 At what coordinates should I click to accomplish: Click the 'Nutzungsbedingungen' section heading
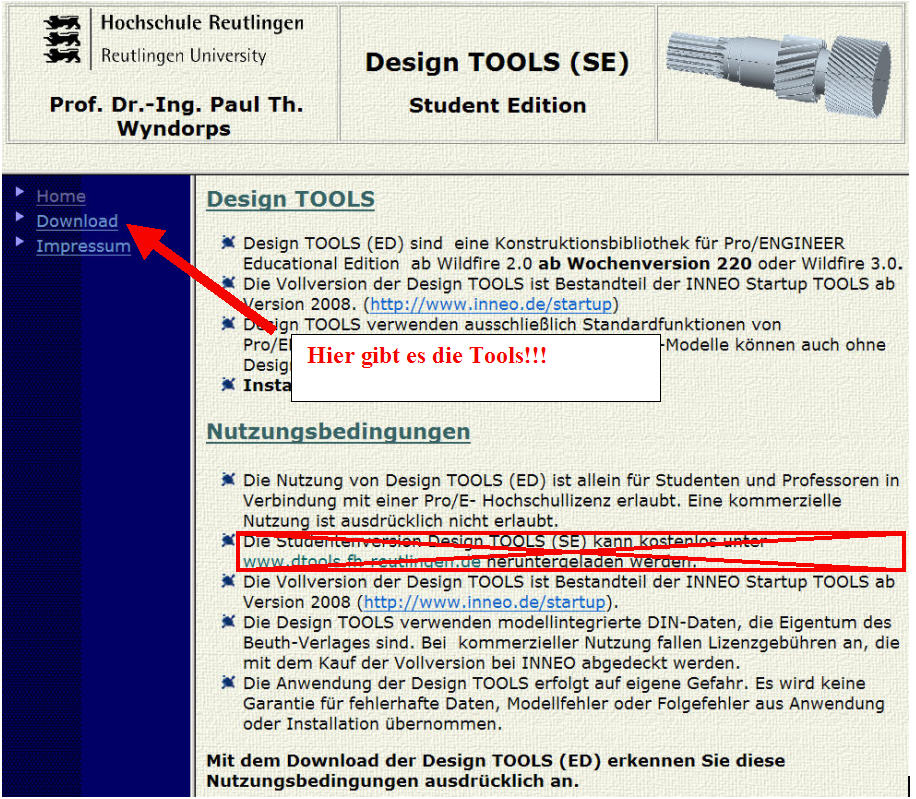click(x=338, y=432)
